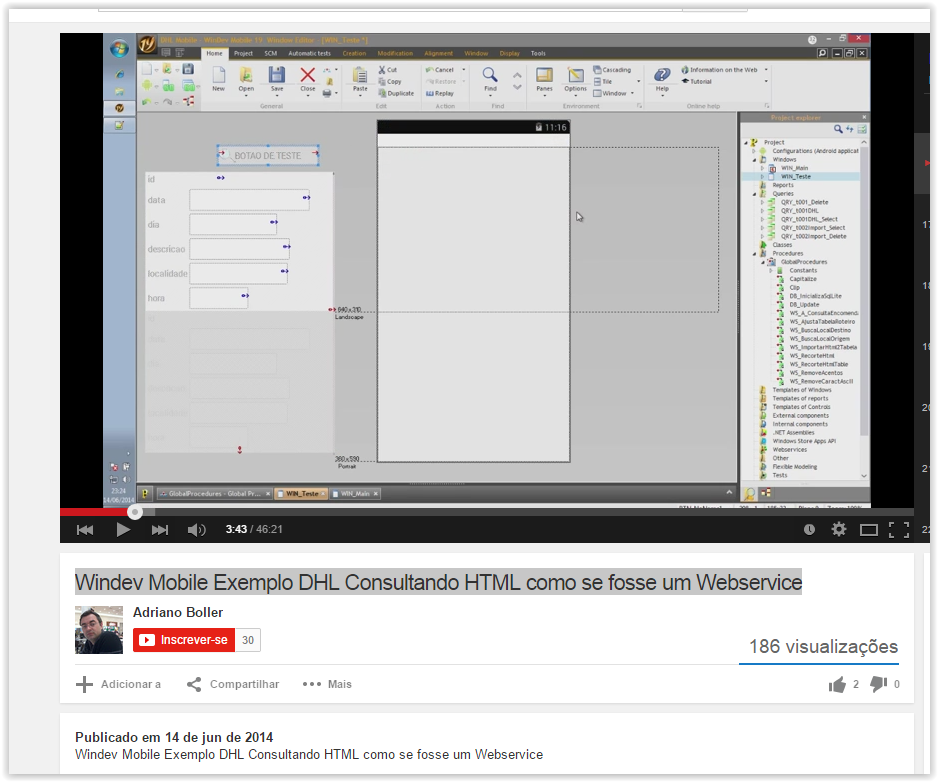Click the Duplicate command
938x782 pixels.
coord(396,93)
